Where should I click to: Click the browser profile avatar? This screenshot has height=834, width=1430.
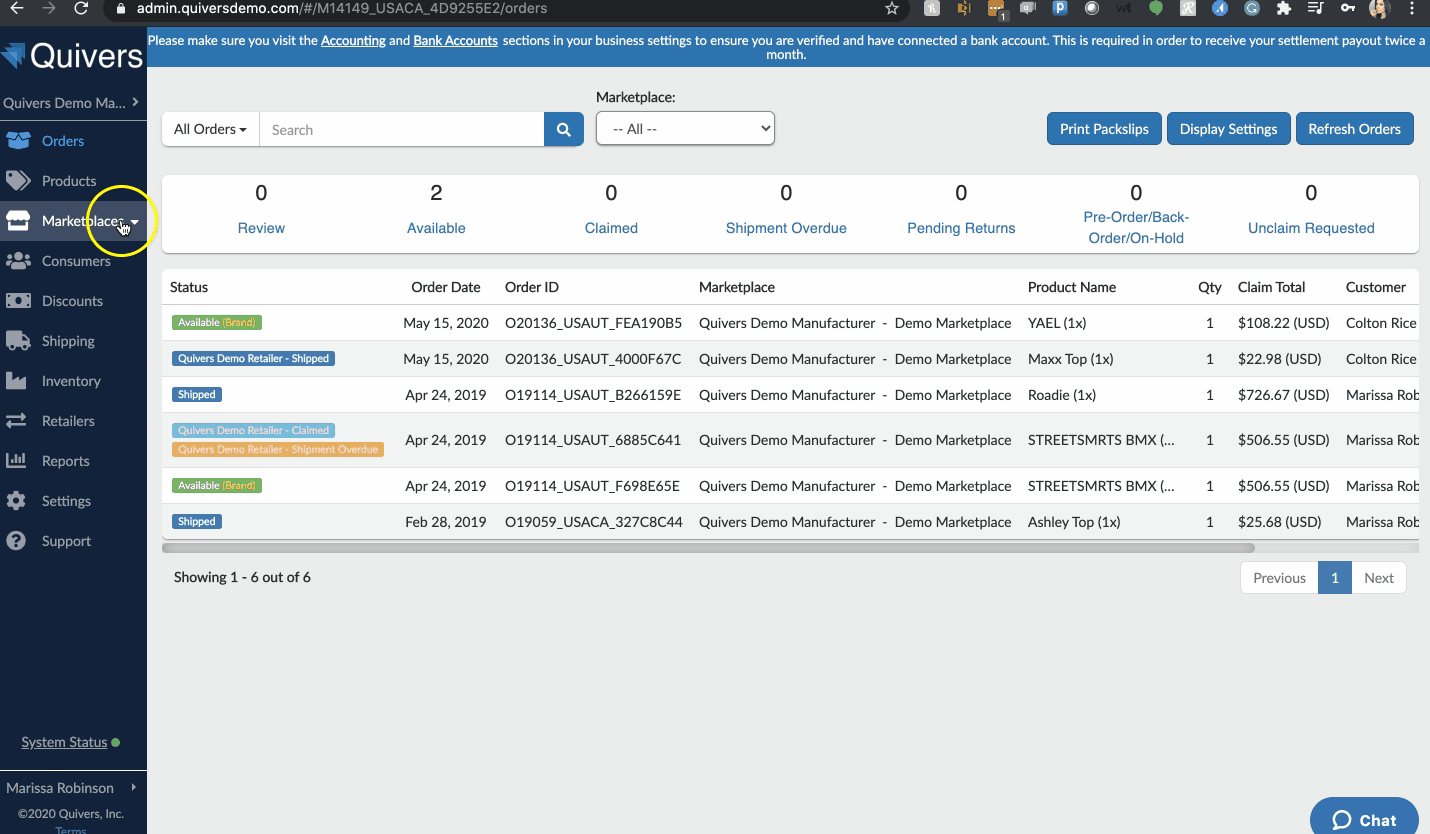pos(1380,8)
